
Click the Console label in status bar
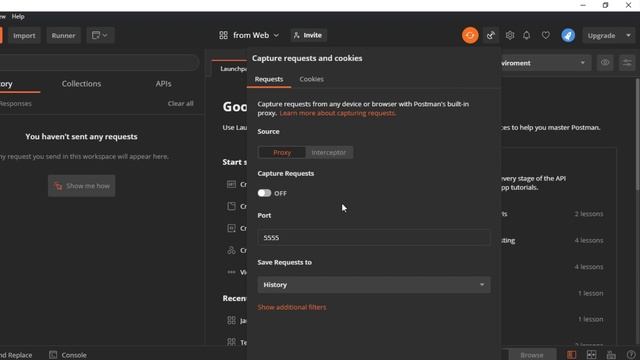74,355
